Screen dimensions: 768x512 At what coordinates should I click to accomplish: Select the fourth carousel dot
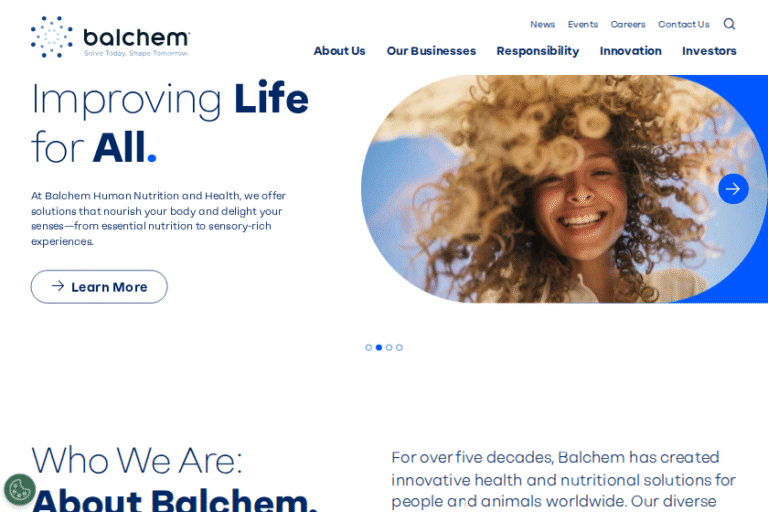(399, 347)
